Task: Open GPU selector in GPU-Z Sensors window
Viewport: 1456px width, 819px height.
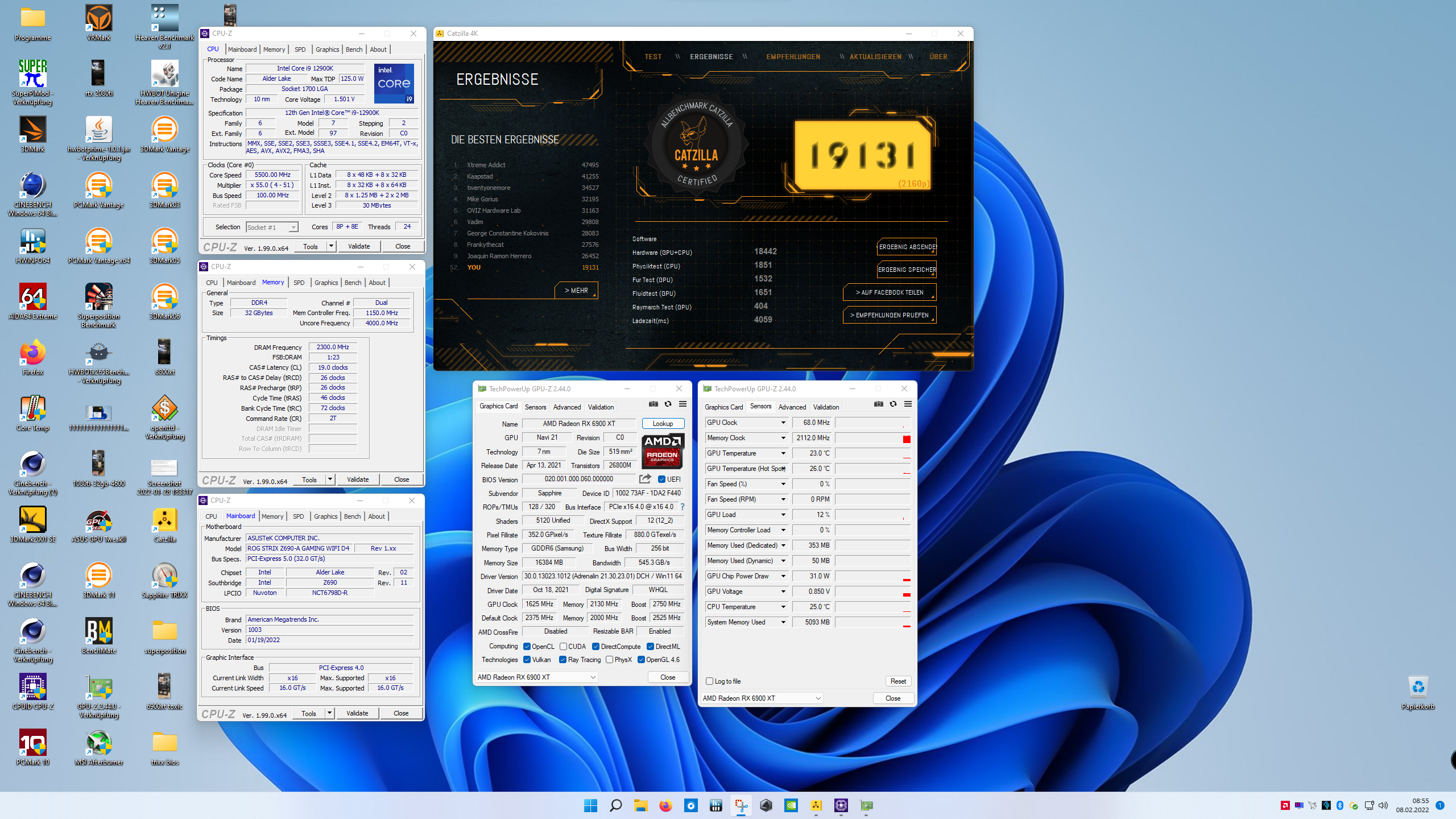Action: [762, 698]
